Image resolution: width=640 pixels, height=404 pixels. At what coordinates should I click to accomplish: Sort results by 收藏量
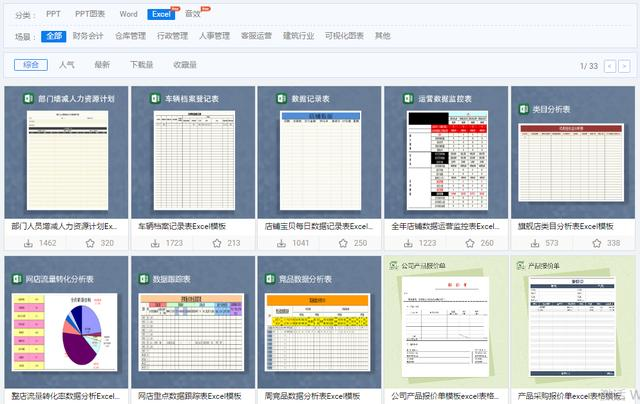coord(185,65)
